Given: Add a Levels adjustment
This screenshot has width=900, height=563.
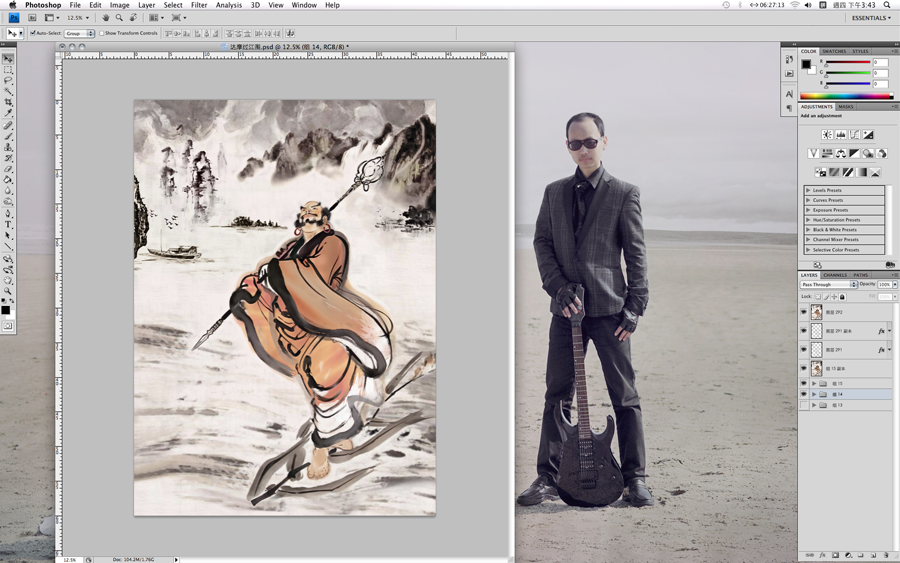Looking at the screenshot, I should [841, 135].
